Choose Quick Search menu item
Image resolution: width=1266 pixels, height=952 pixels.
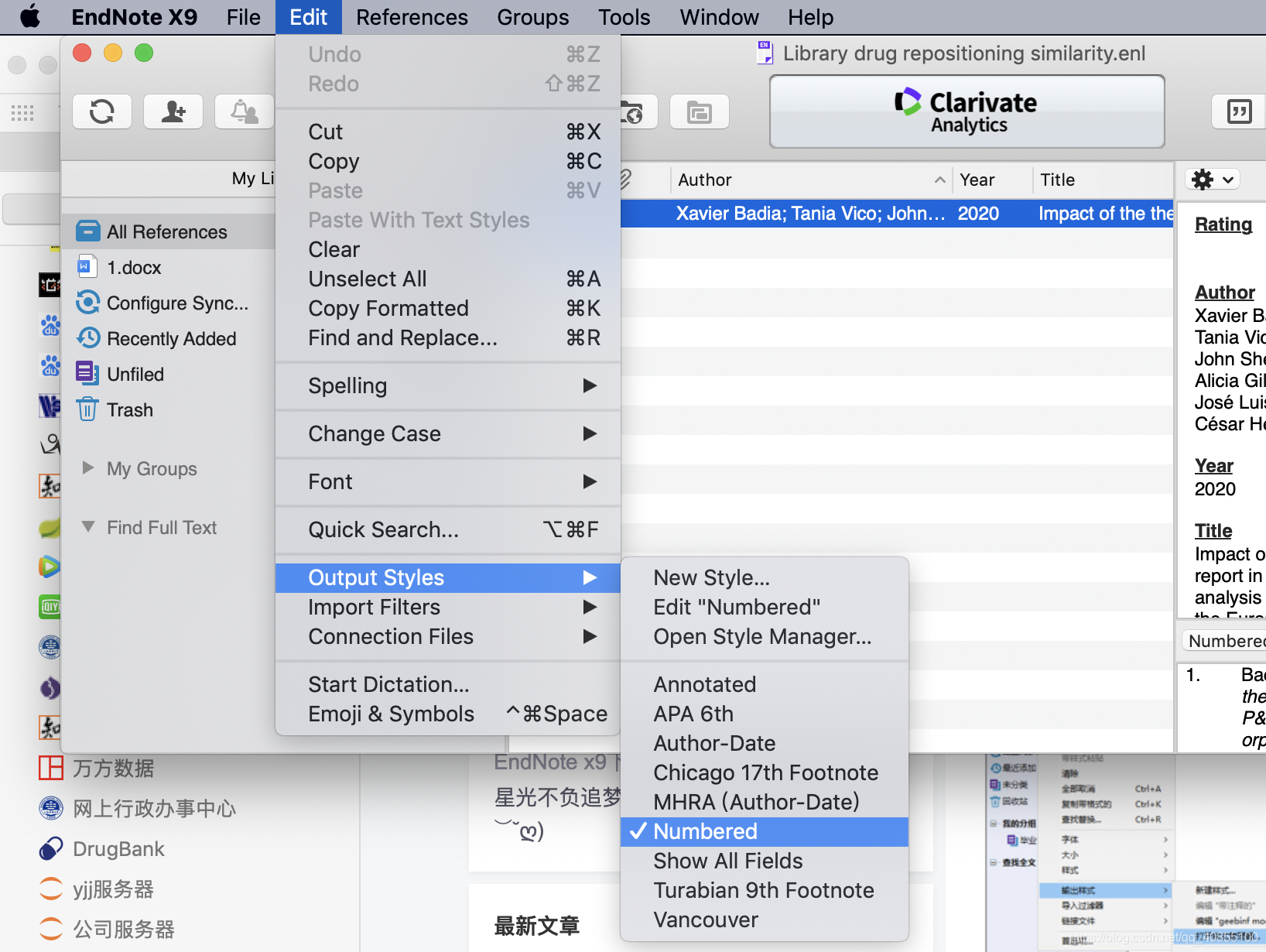point(448,529)
